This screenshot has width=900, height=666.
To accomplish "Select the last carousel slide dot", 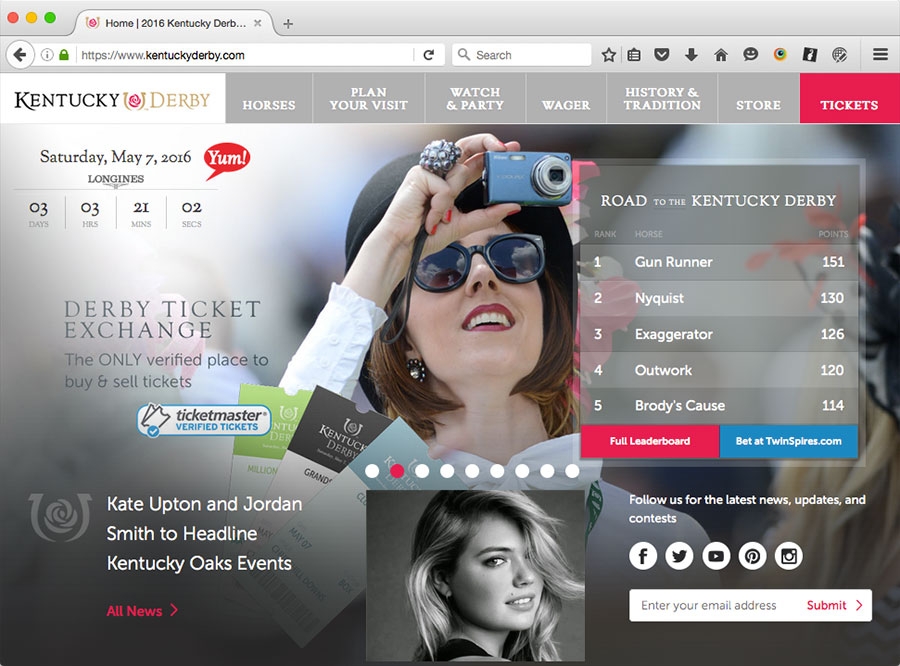I will (572, 470).
